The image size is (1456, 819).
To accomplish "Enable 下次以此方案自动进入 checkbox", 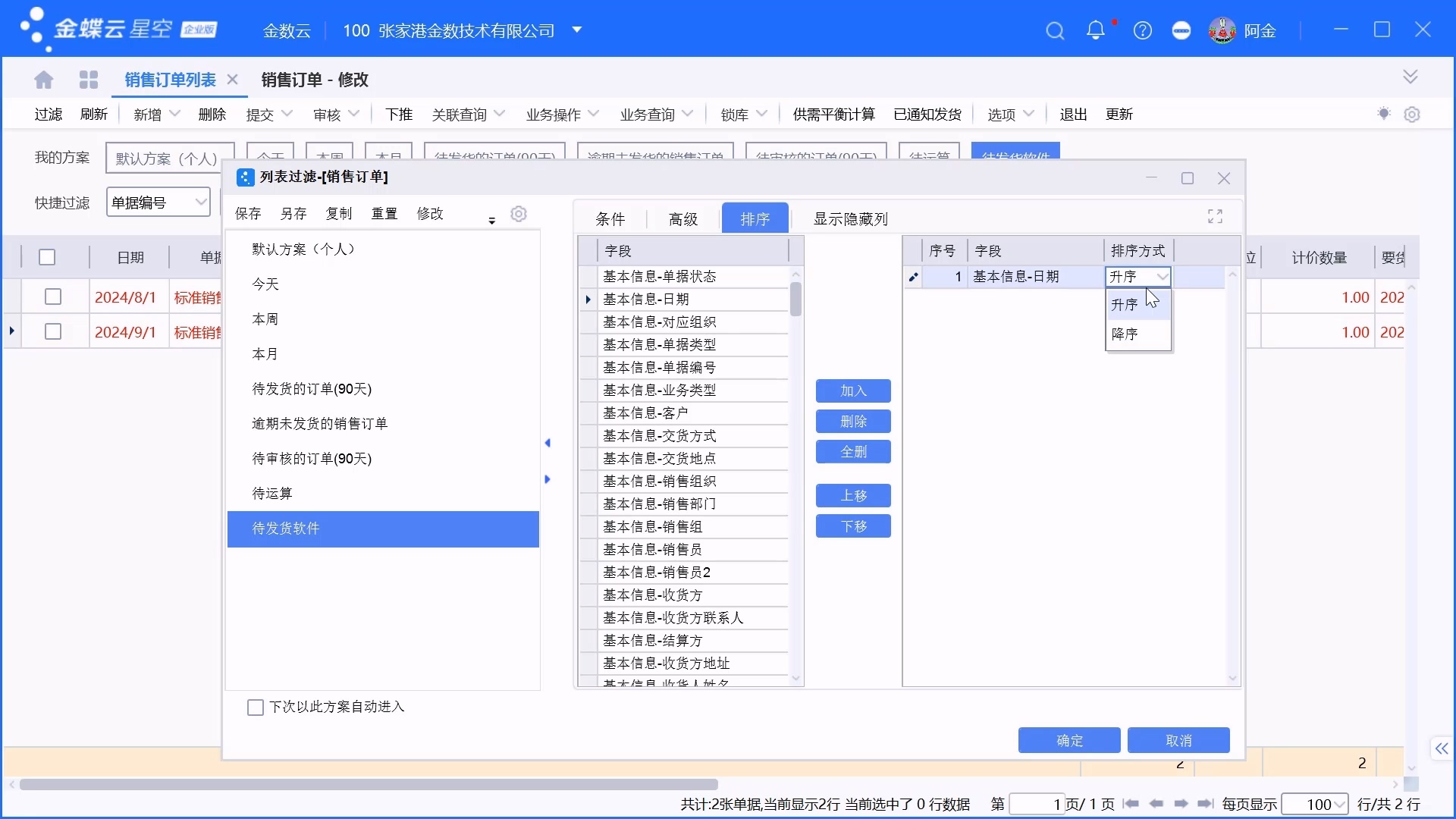I will 256,708.
